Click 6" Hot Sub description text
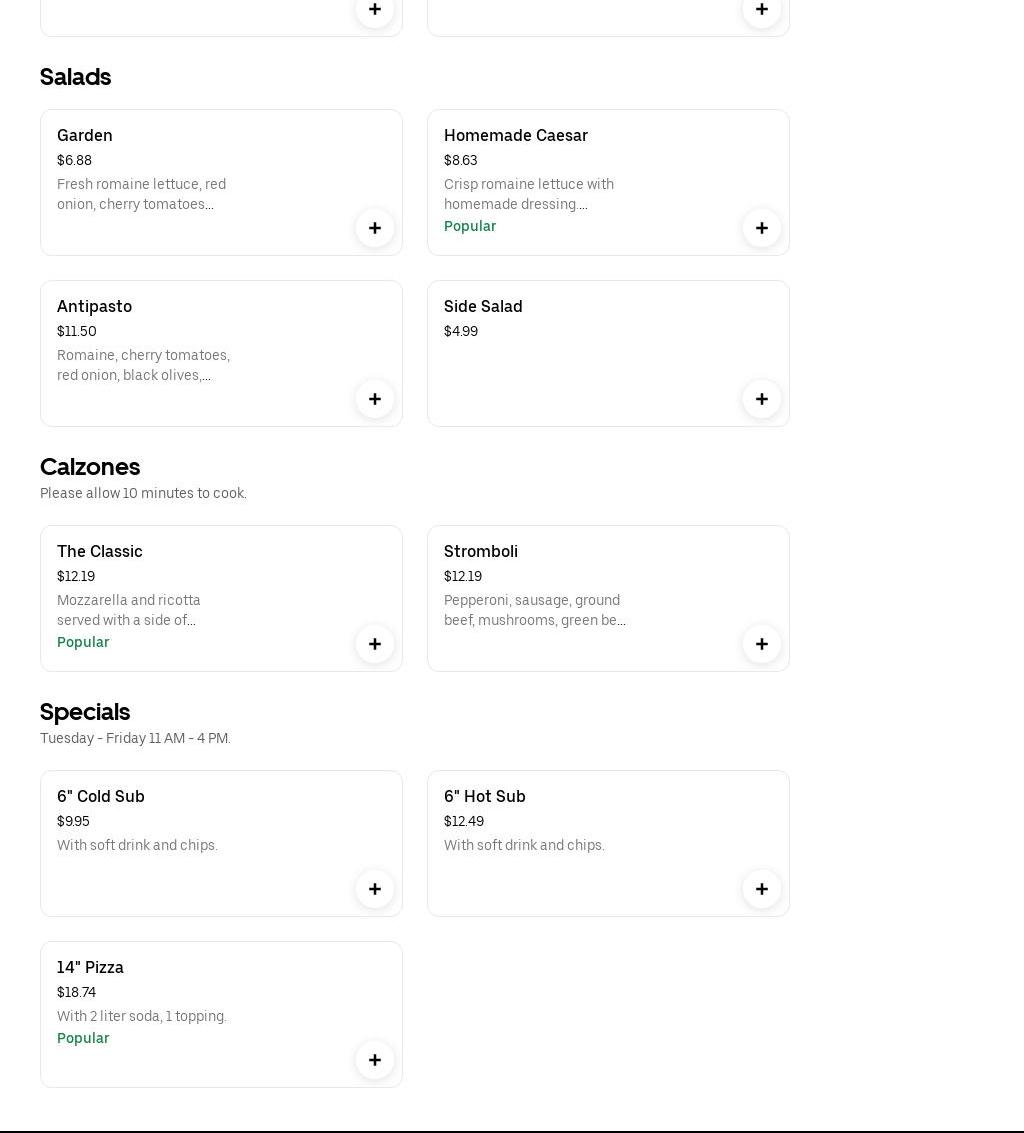Screen dimensions: 1024x1133 coord(524,845)
